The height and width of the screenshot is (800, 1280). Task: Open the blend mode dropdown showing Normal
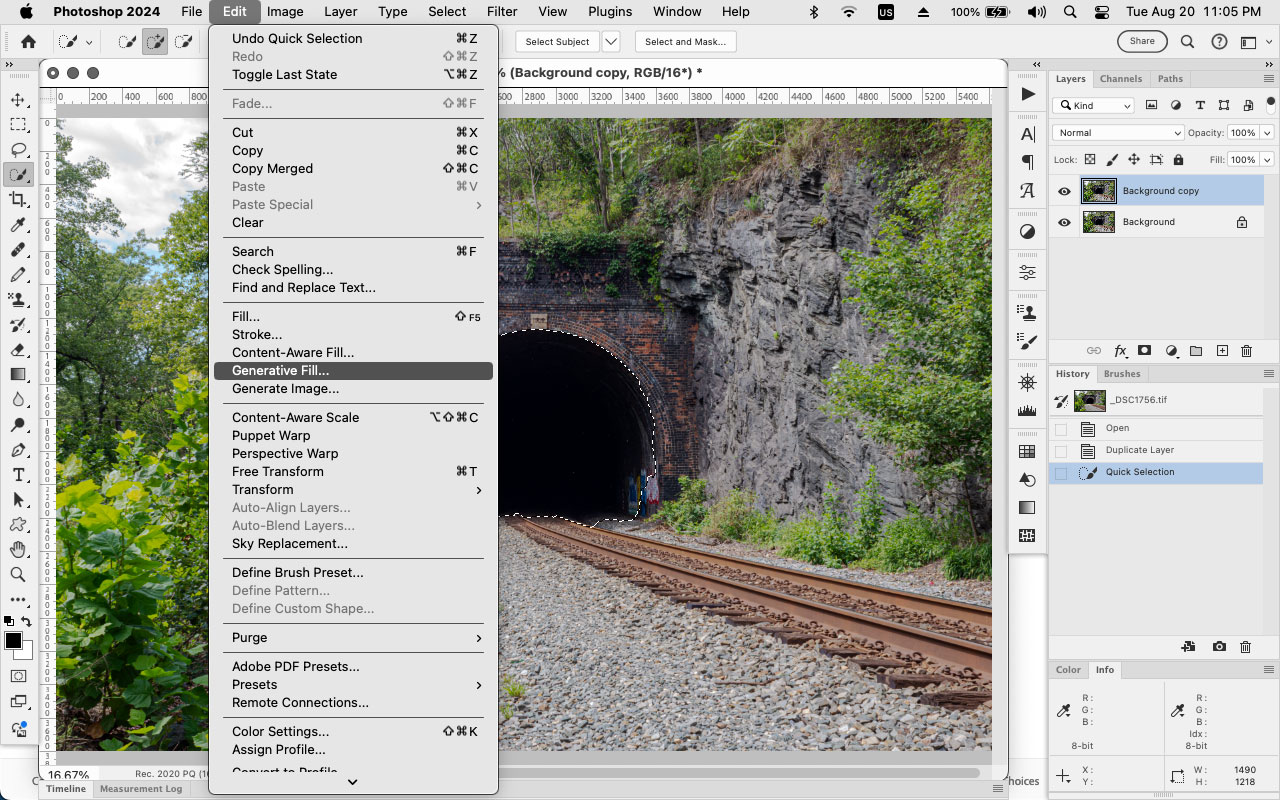1117,132
